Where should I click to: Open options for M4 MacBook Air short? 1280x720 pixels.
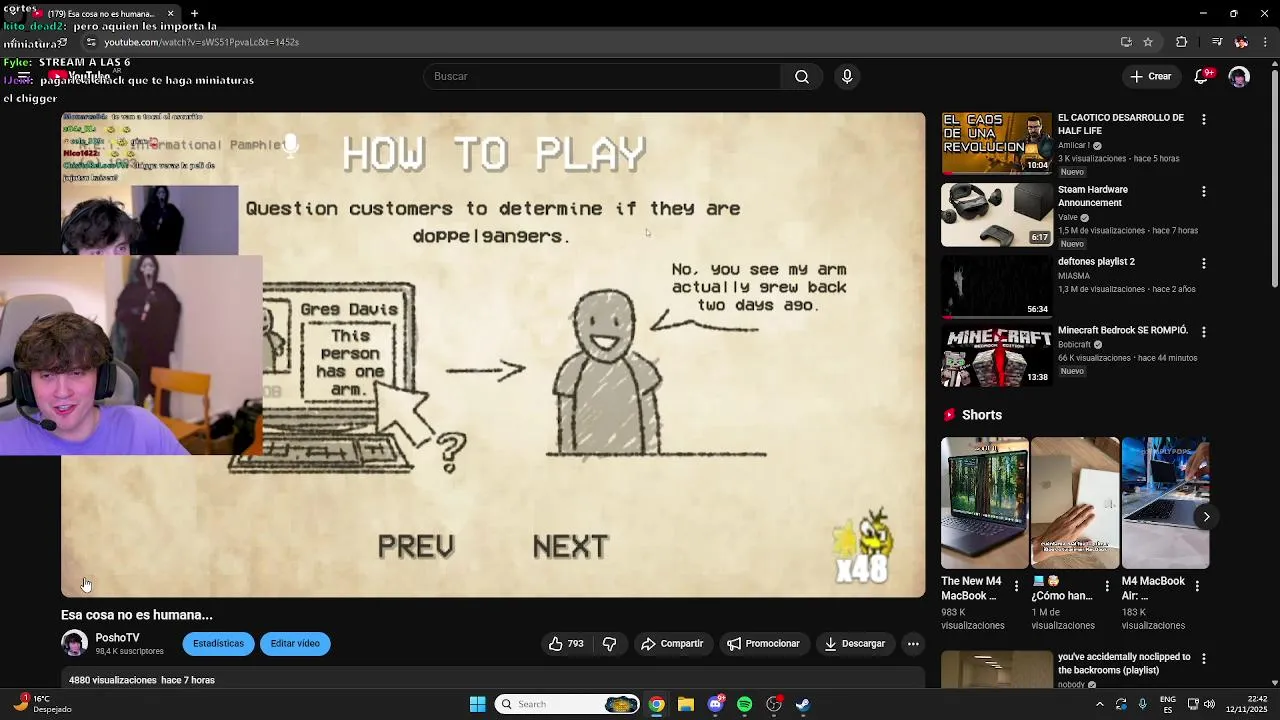1197,586
